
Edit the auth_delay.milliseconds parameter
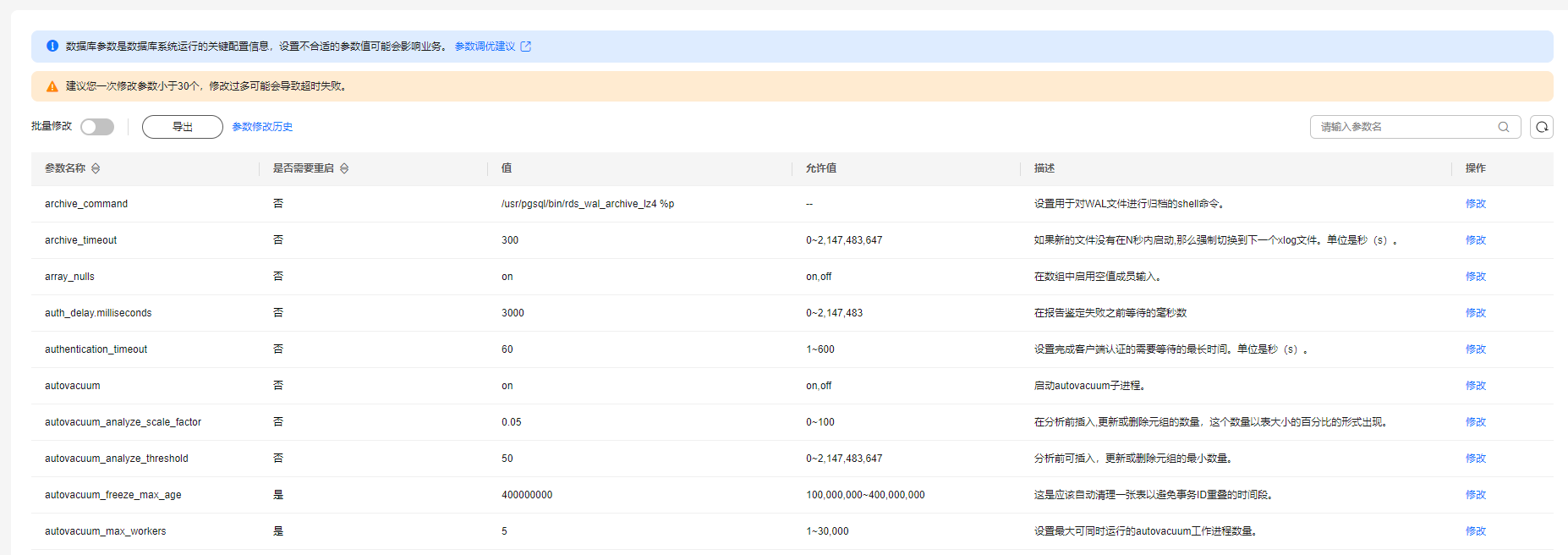tap(1475, 313)
